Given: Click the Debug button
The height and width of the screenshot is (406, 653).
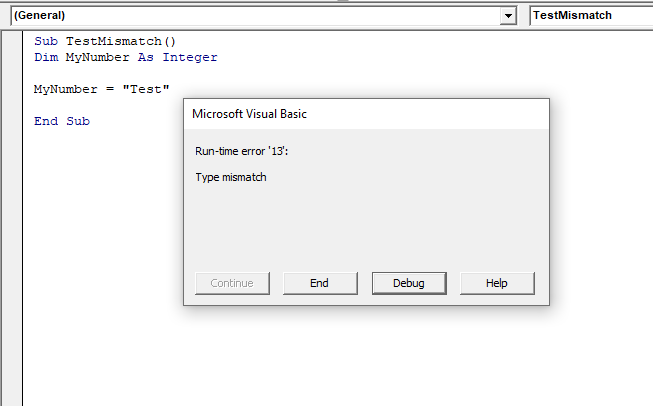Looking at the screenshot, I should pyautogui.click(x=407, y=283).
